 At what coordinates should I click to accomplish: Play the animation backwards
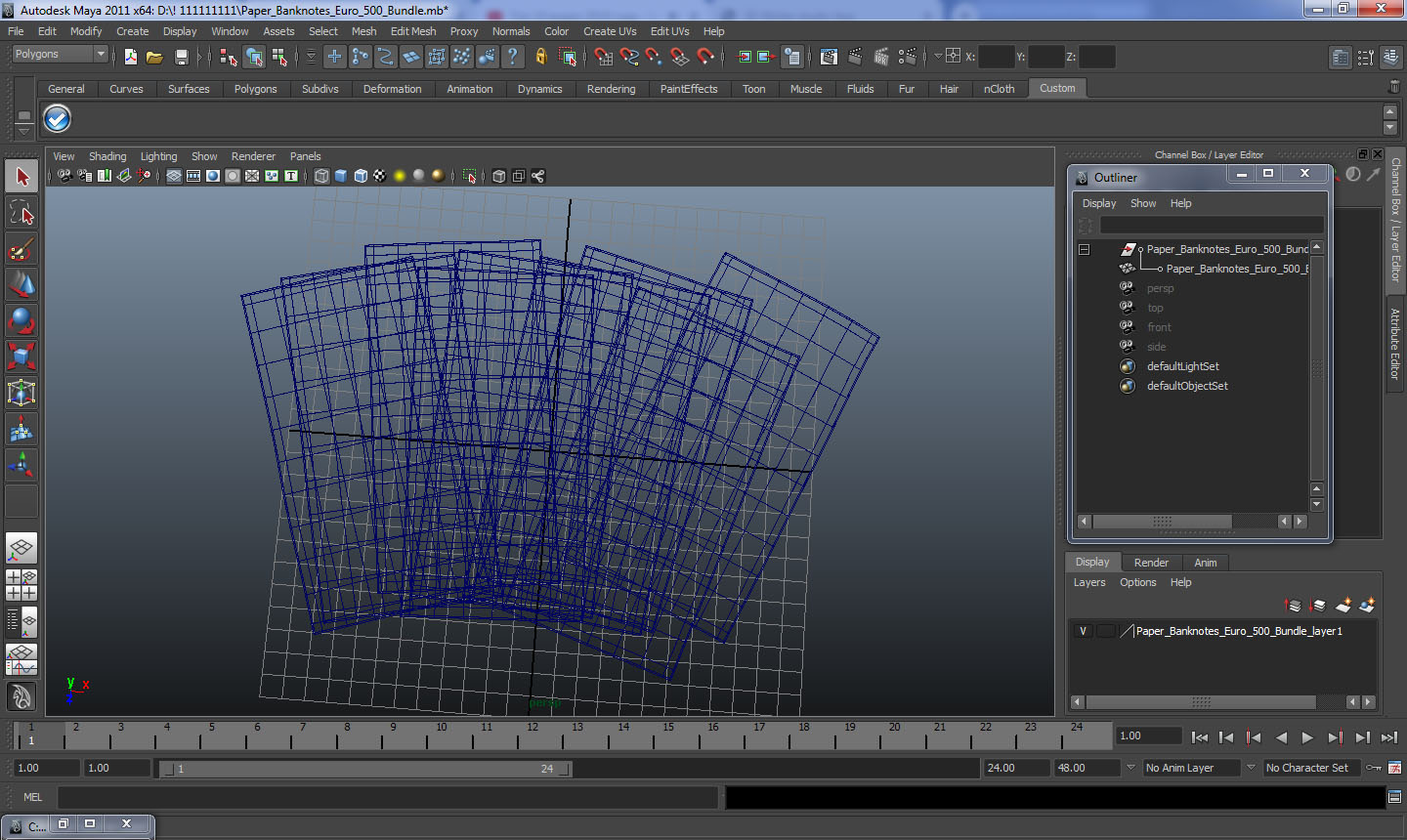pos(1281,737)
